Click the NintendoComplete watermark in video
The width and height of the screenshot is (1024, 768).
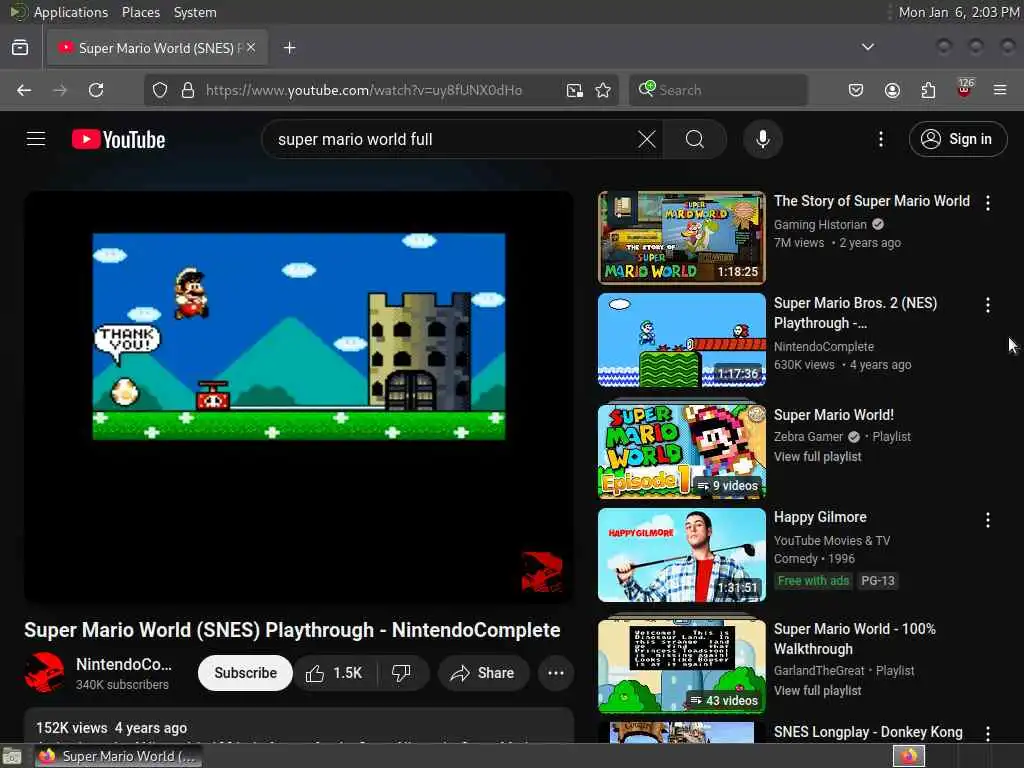[542, 572]
